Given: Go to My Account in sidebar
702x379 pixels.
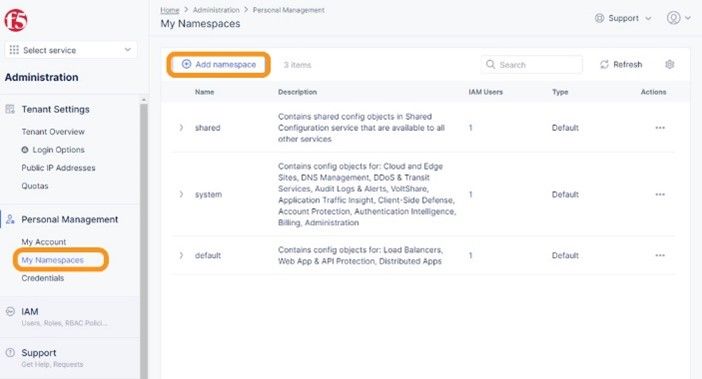Looking at the screenshot, I should (44, 242).
